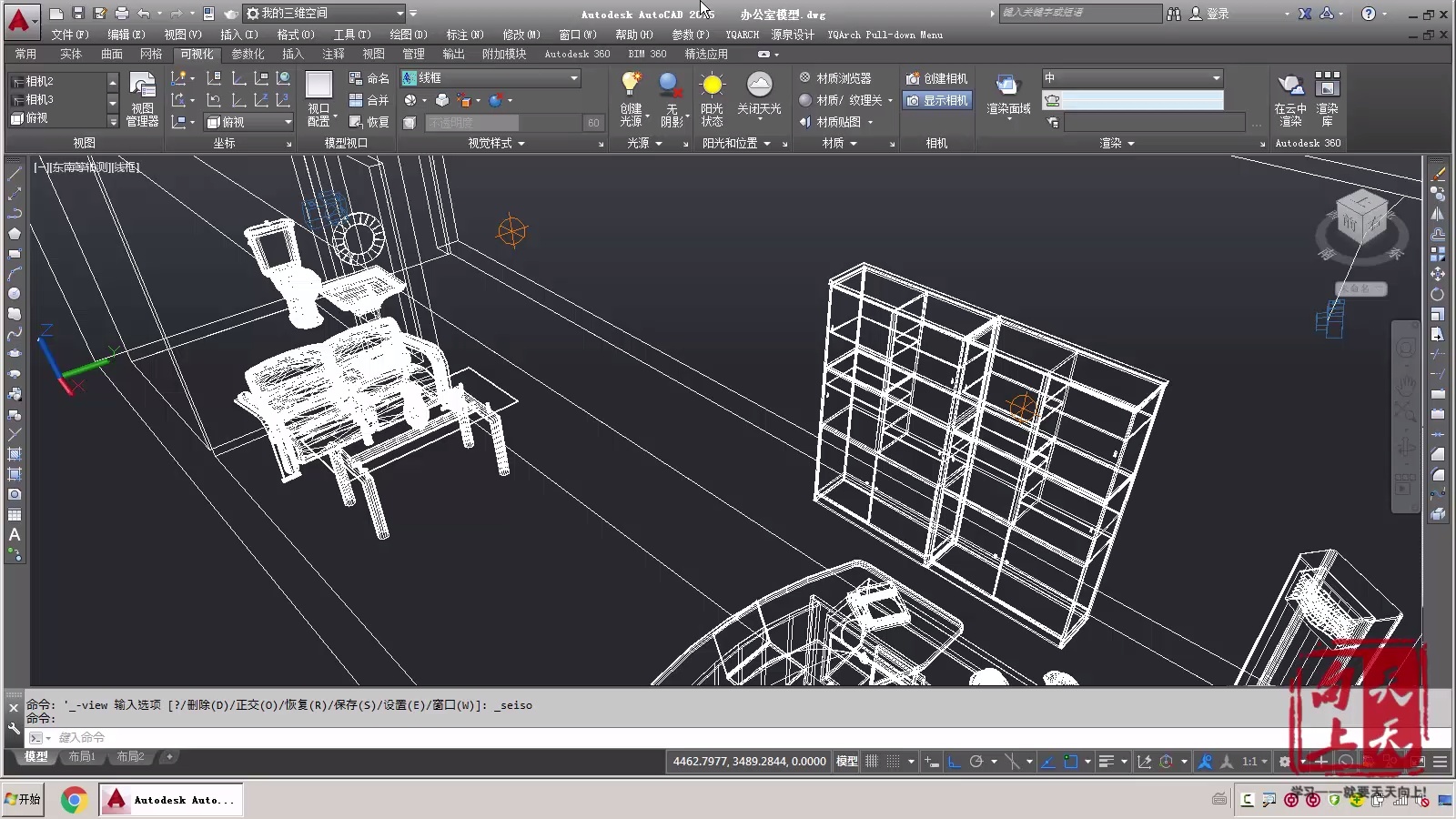Switch to the 布局2 layout tab
1456x819 pixels.
tap(130, 757)
